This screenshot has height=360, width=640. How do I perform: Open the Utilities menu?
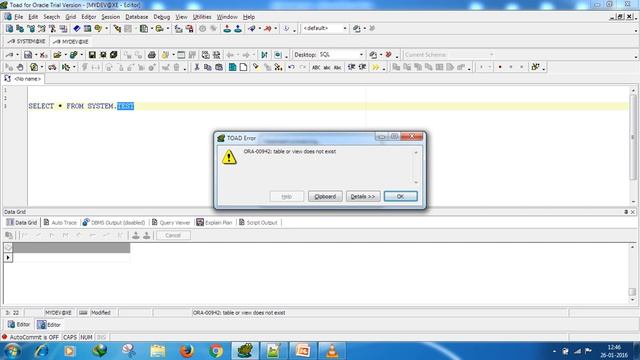[x=202, y=17]
